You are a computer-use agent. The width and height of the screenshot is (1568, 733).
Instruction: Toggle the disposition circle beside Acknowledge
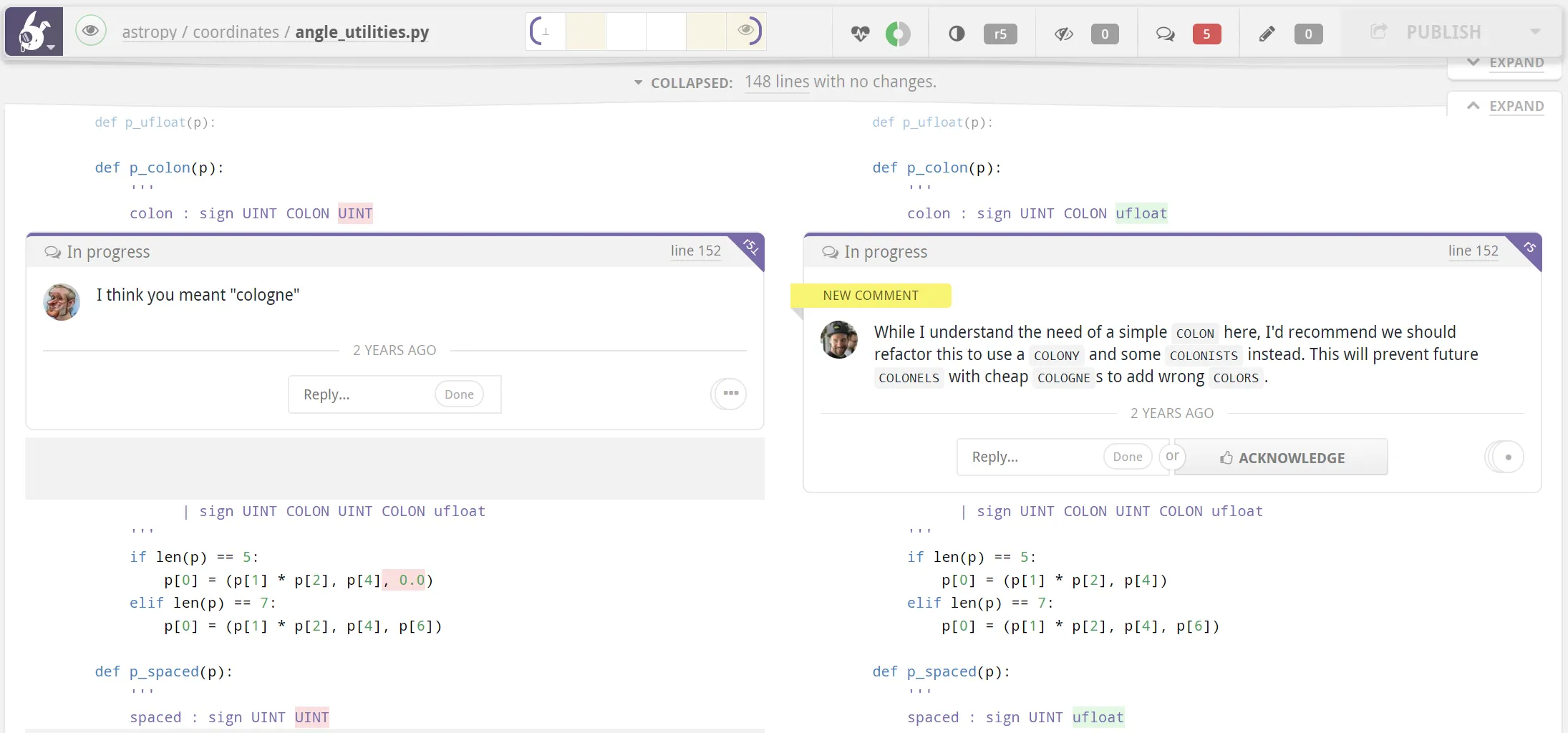[x=1506, y=457]
